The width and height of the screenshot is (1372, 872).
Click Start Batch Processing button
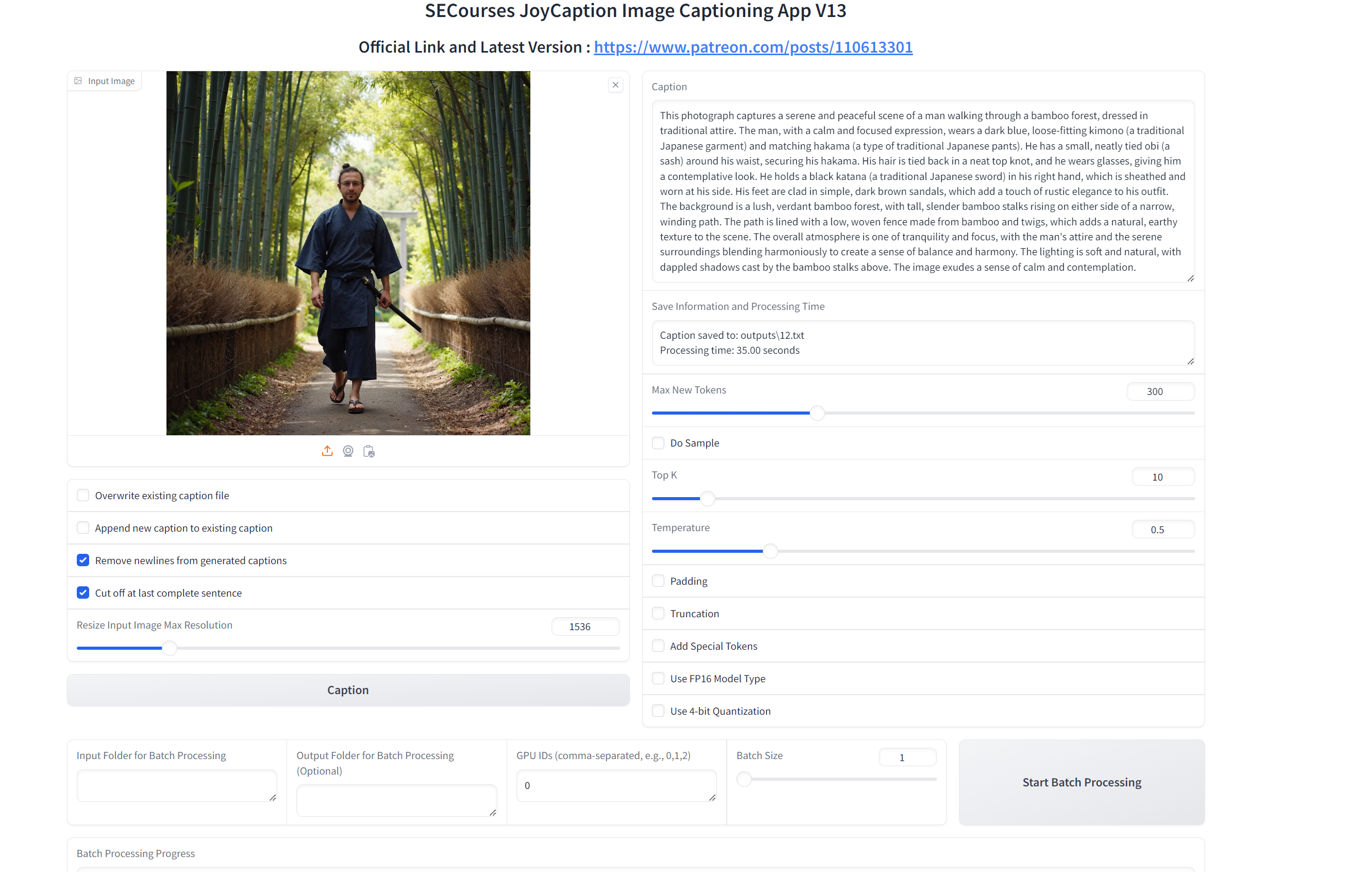coord(1081,782)
